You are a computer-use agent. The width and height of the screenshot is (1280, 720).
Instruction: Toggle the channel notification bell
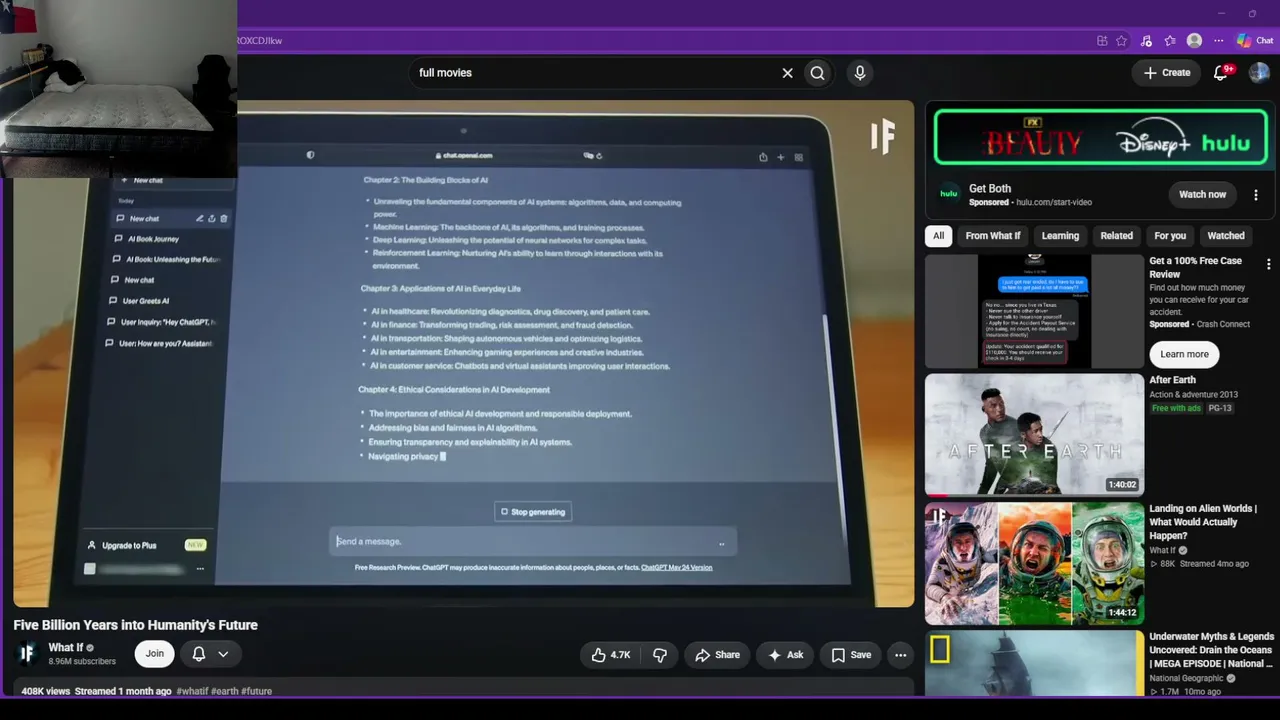click(199, 654)
